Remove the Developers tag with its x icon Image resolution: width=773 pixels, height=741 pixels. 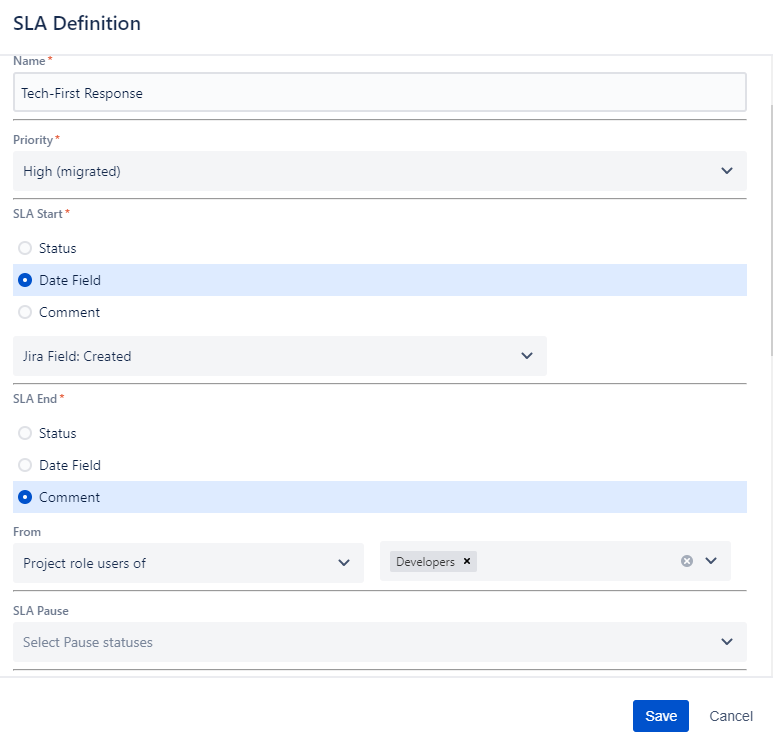pos(467,562)
